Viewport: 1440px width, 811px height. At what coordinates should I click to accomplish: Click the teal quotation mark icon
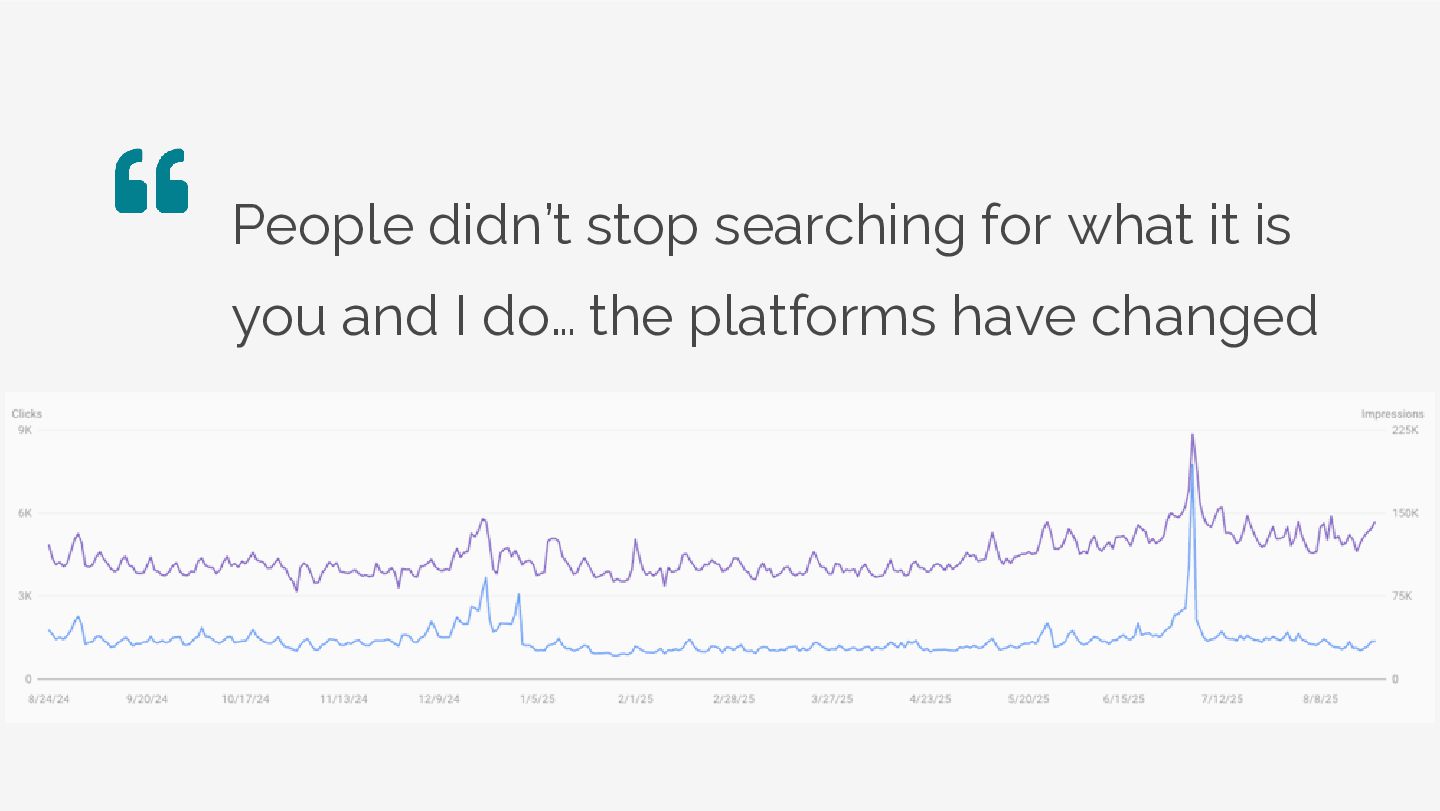tap(151, 181)
